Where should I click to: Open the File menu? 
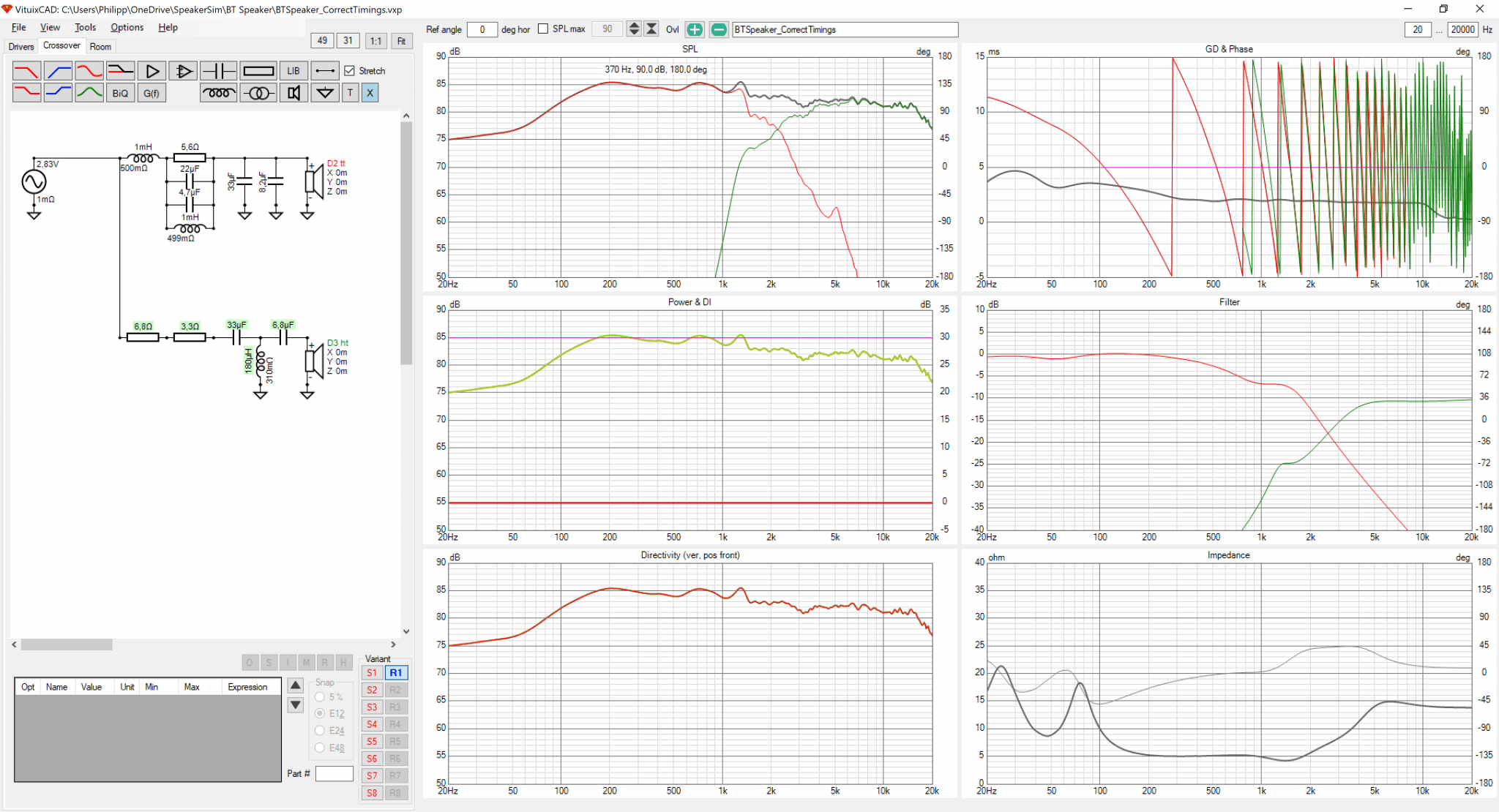pos(19,27)
